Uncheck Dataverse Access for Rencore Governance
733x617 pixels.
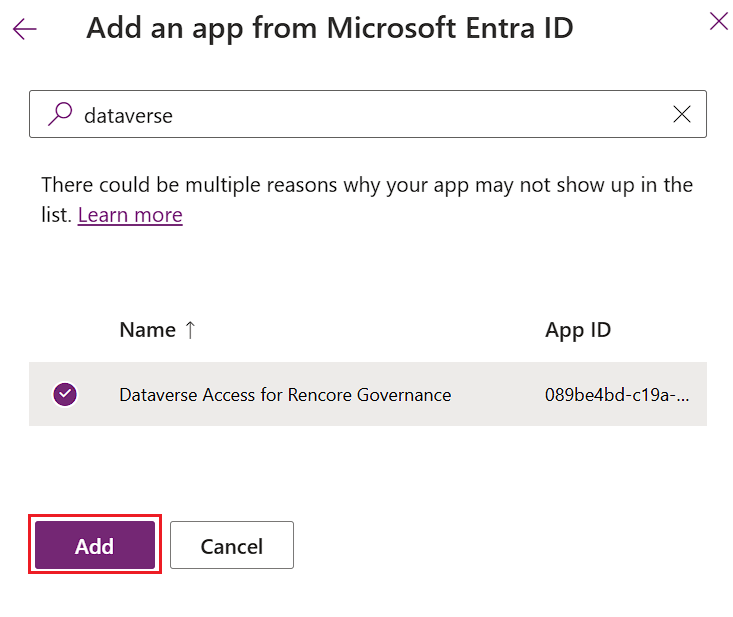tap(65, 394)
